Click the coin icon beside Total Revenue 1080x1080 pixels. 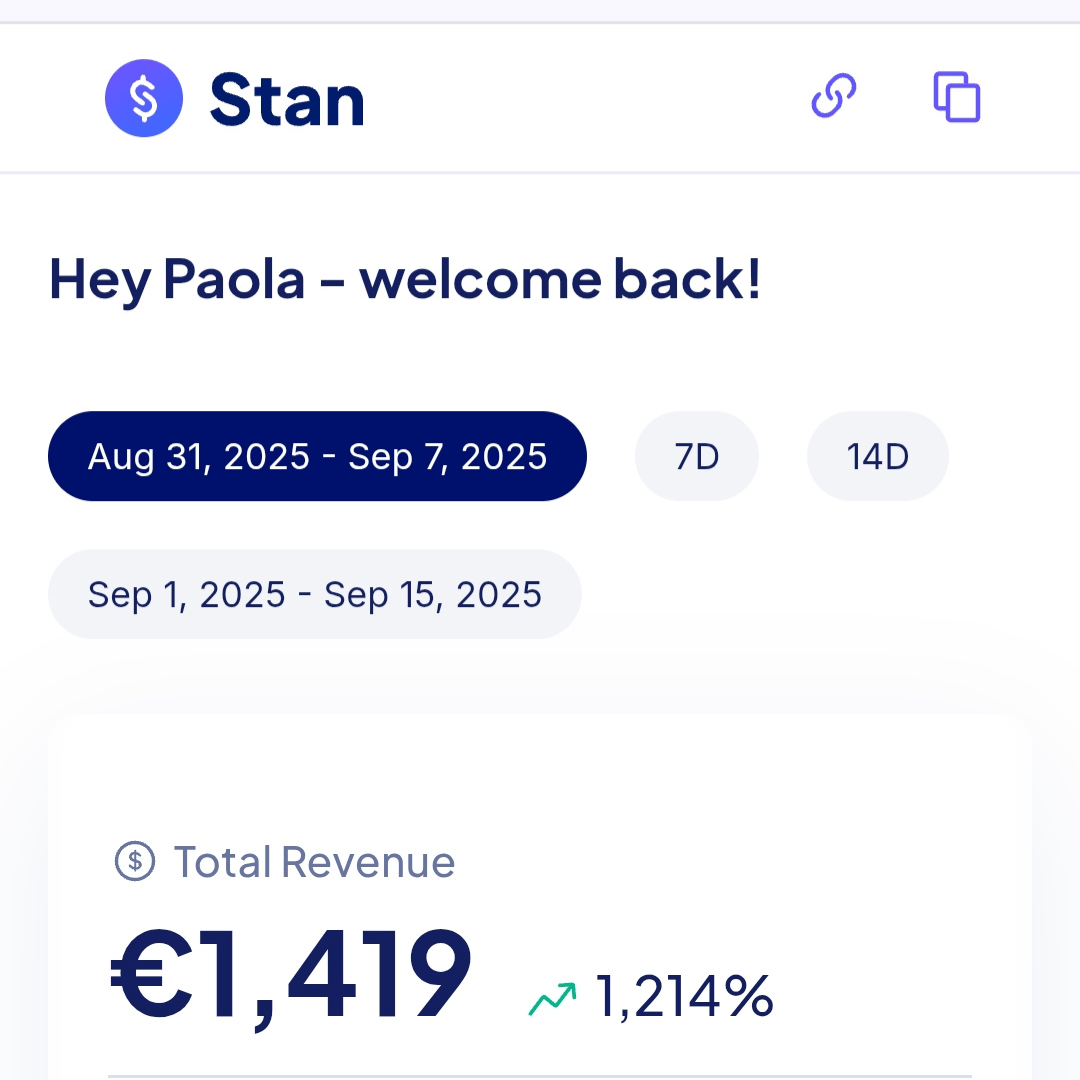coord(135,861)
